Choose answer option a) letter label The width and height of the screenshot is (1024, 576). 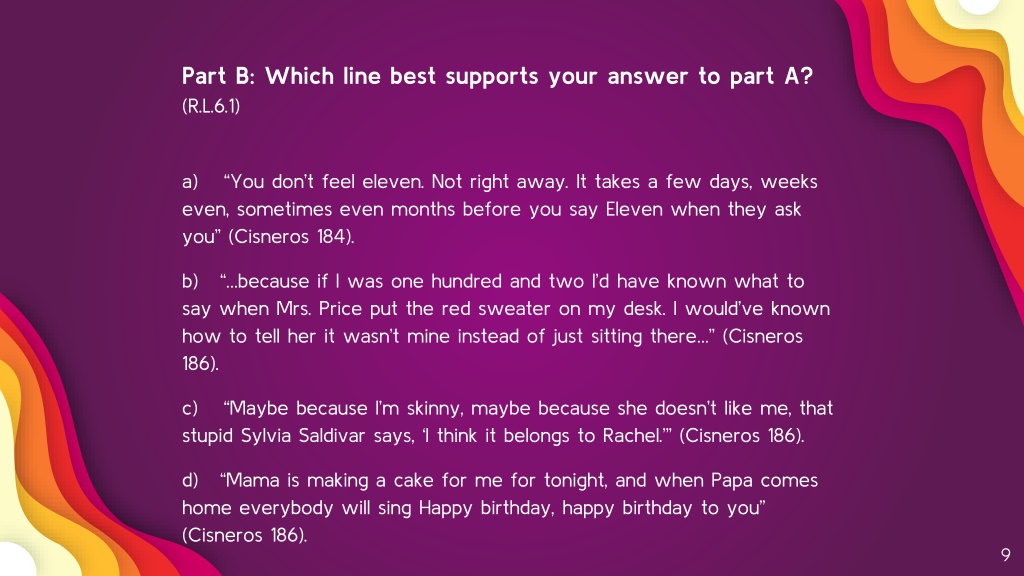pos(190,182)
